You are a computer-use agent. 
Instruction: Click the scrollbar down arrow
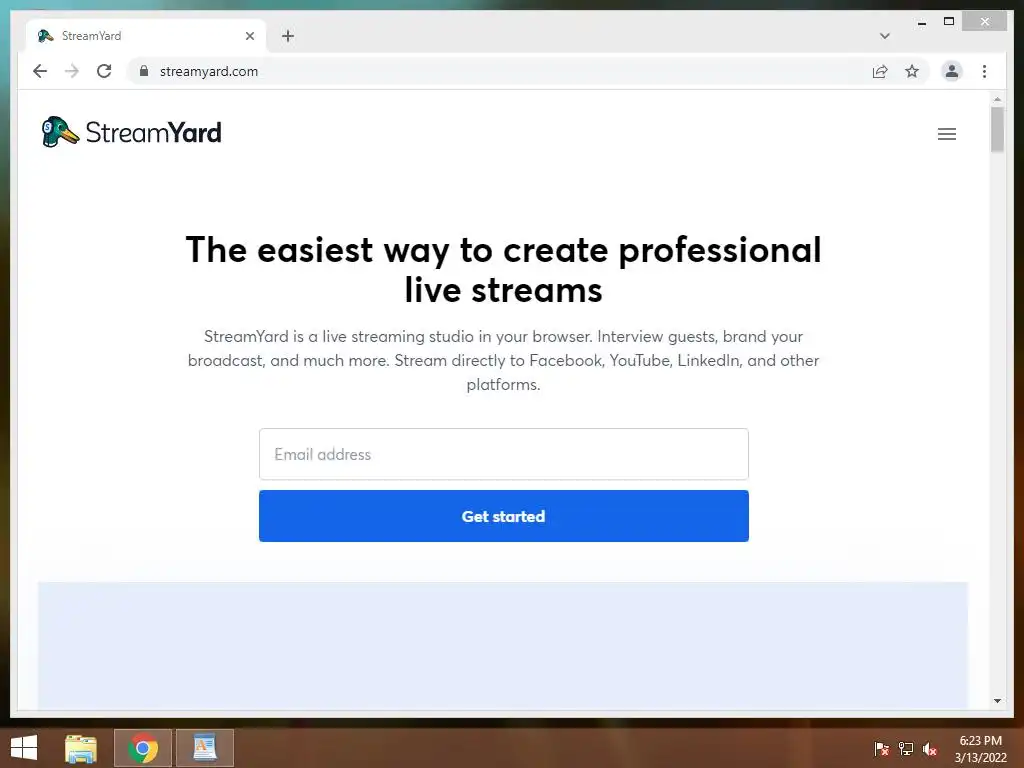pos(997,701)
